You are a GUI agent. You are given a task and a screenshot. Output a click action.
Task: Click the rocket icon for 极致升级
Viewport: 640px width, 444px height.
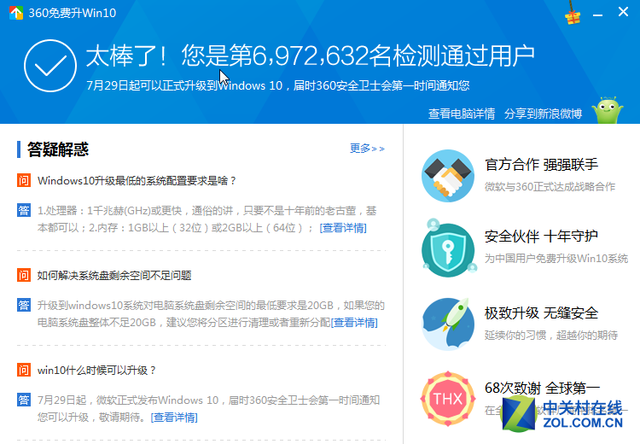coord(448,324)
